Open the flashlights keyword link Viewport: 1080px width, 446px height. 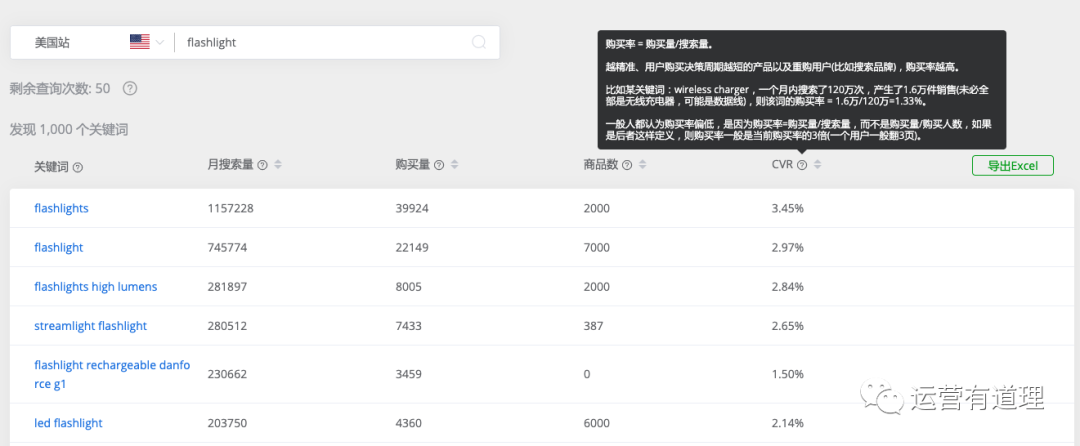(x=61, y=208)
